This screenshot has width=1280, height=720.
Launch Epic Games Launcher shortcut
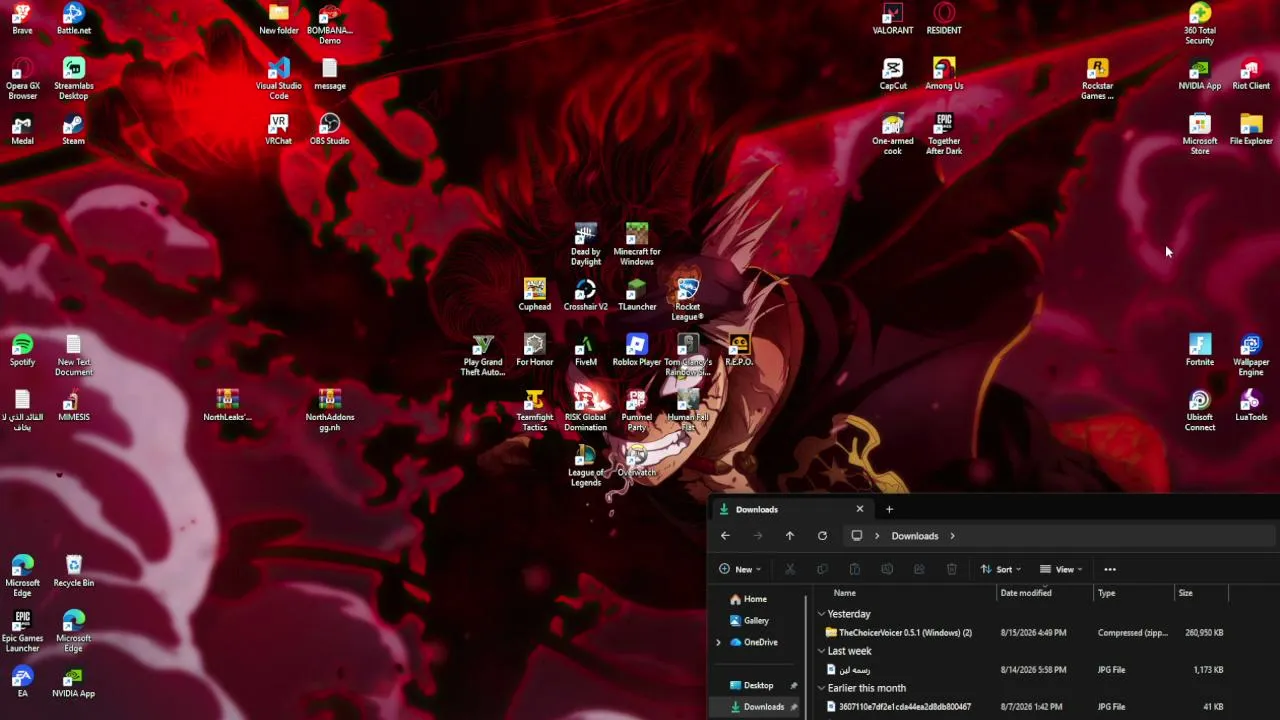point(22,631)
